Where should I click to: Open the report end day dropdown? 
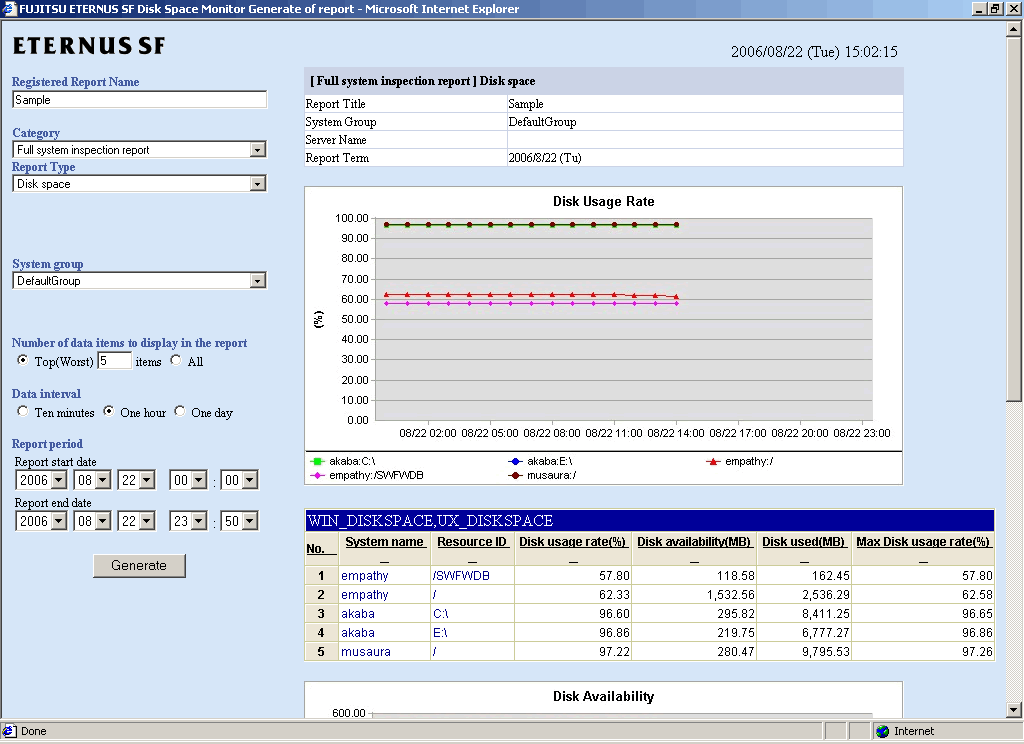tap(147, 521)
